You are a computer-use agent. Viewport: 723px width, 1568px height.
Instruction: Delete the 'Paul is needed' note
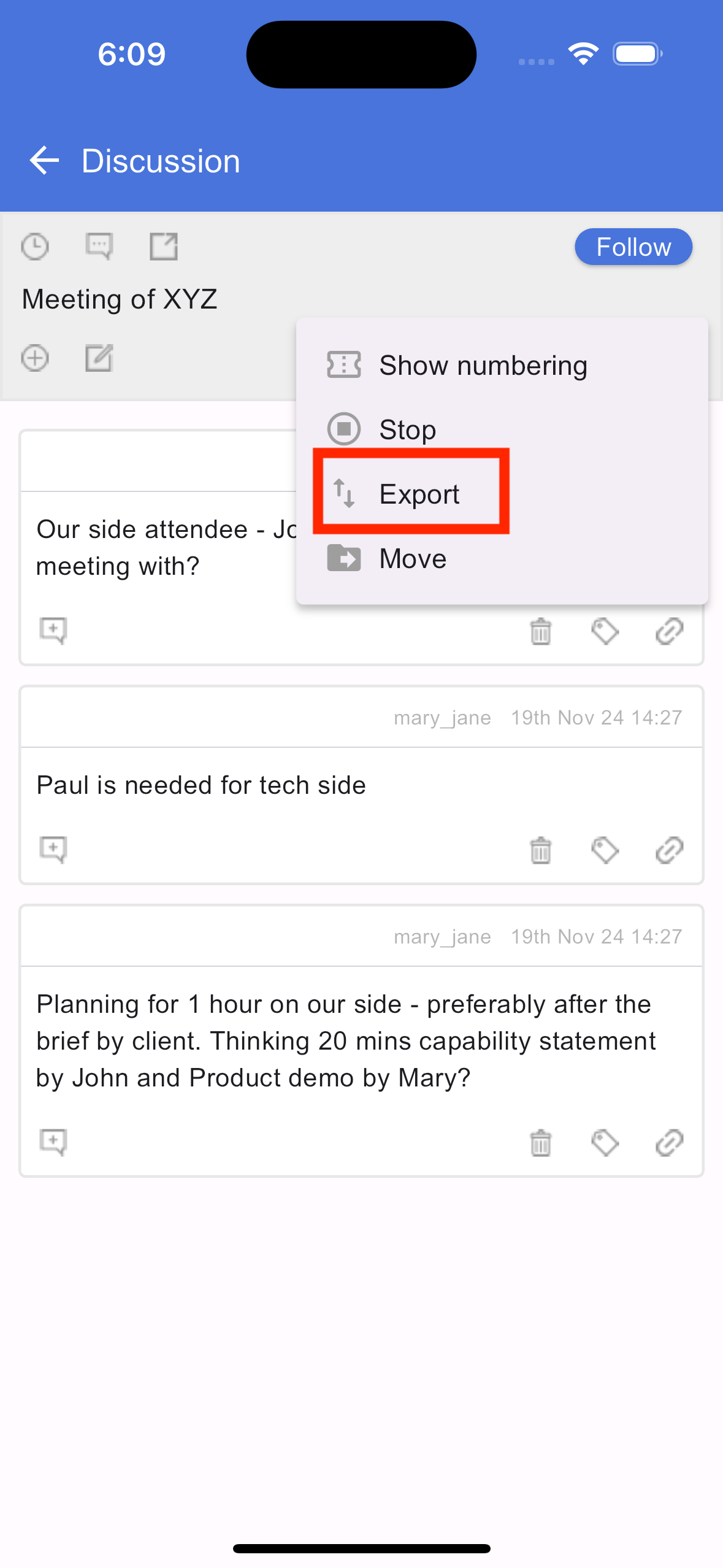click(541, 850)
